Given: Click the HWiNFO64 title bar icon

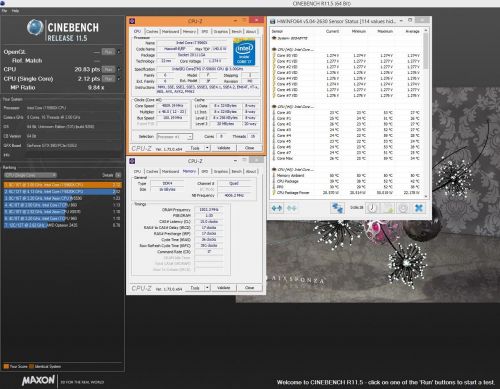Looking at the screenshot, I should click(x=273, y=21).
